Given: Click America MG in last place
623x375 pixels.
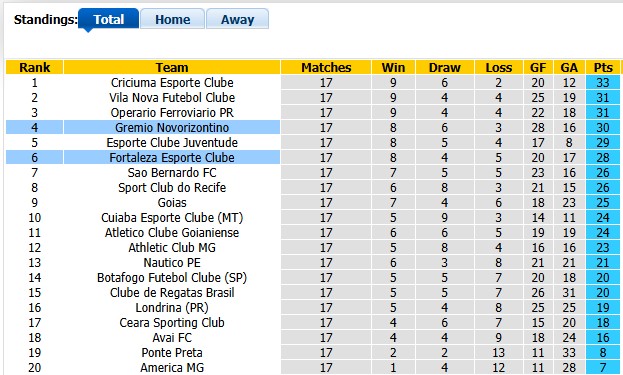Looking at the screenshot, I should click(x=172, y=367).
